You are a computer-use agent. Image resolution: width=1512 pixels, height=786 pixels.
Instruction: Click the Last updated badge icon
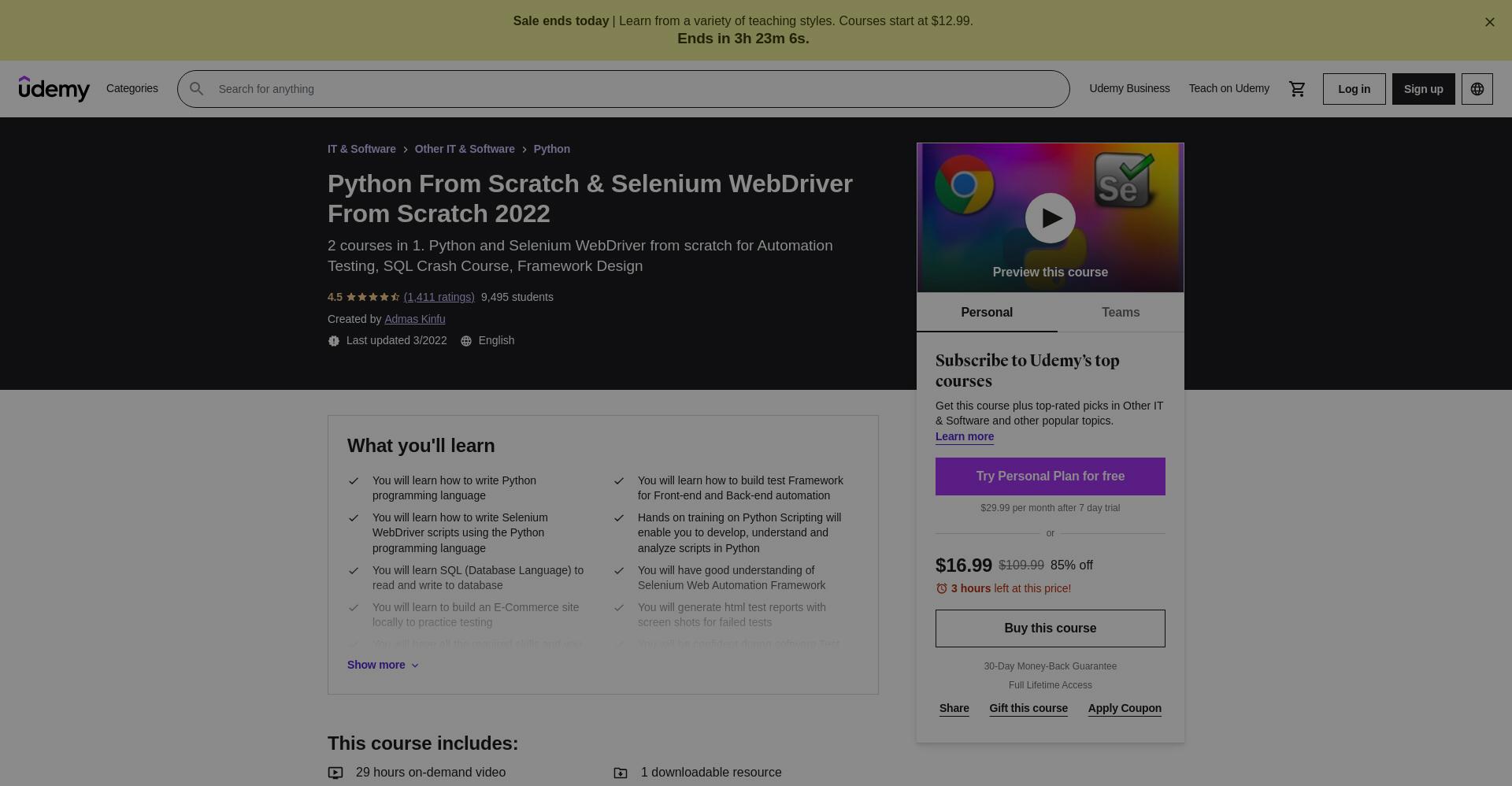click(334, 341)
